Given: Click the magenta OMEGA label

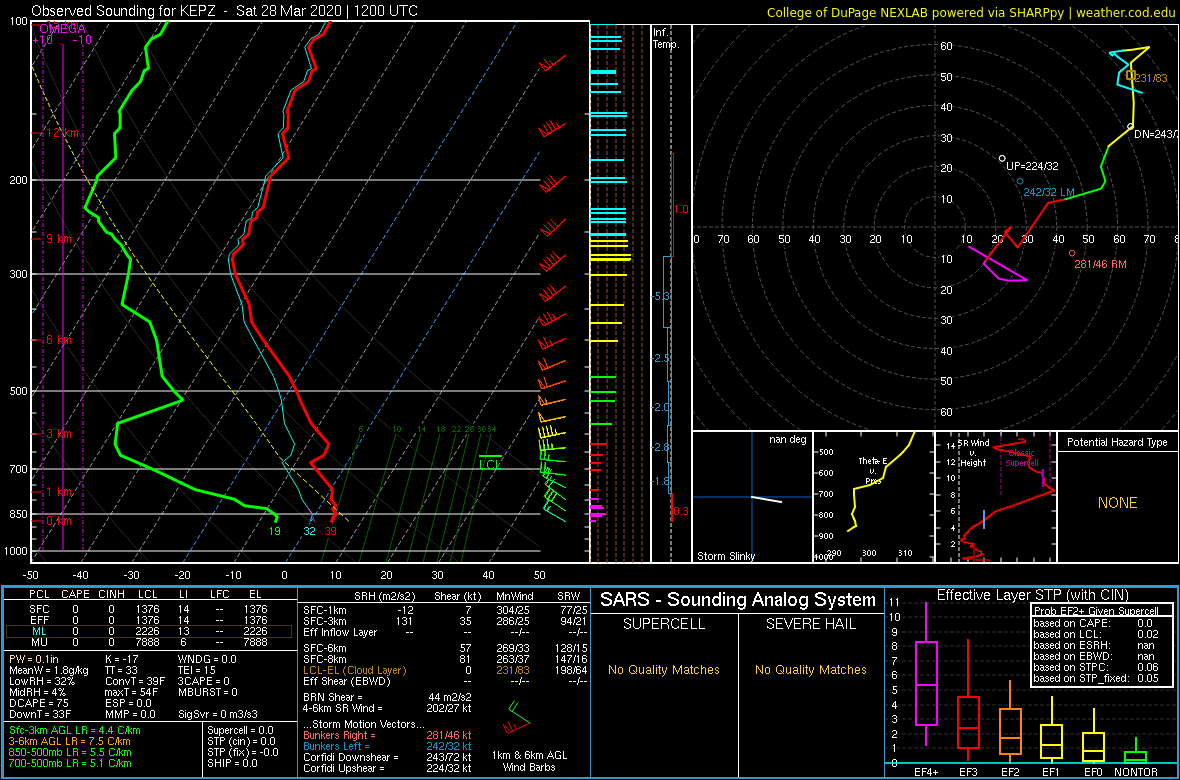Looking at the screenshot, I should (x=61, y=28).
